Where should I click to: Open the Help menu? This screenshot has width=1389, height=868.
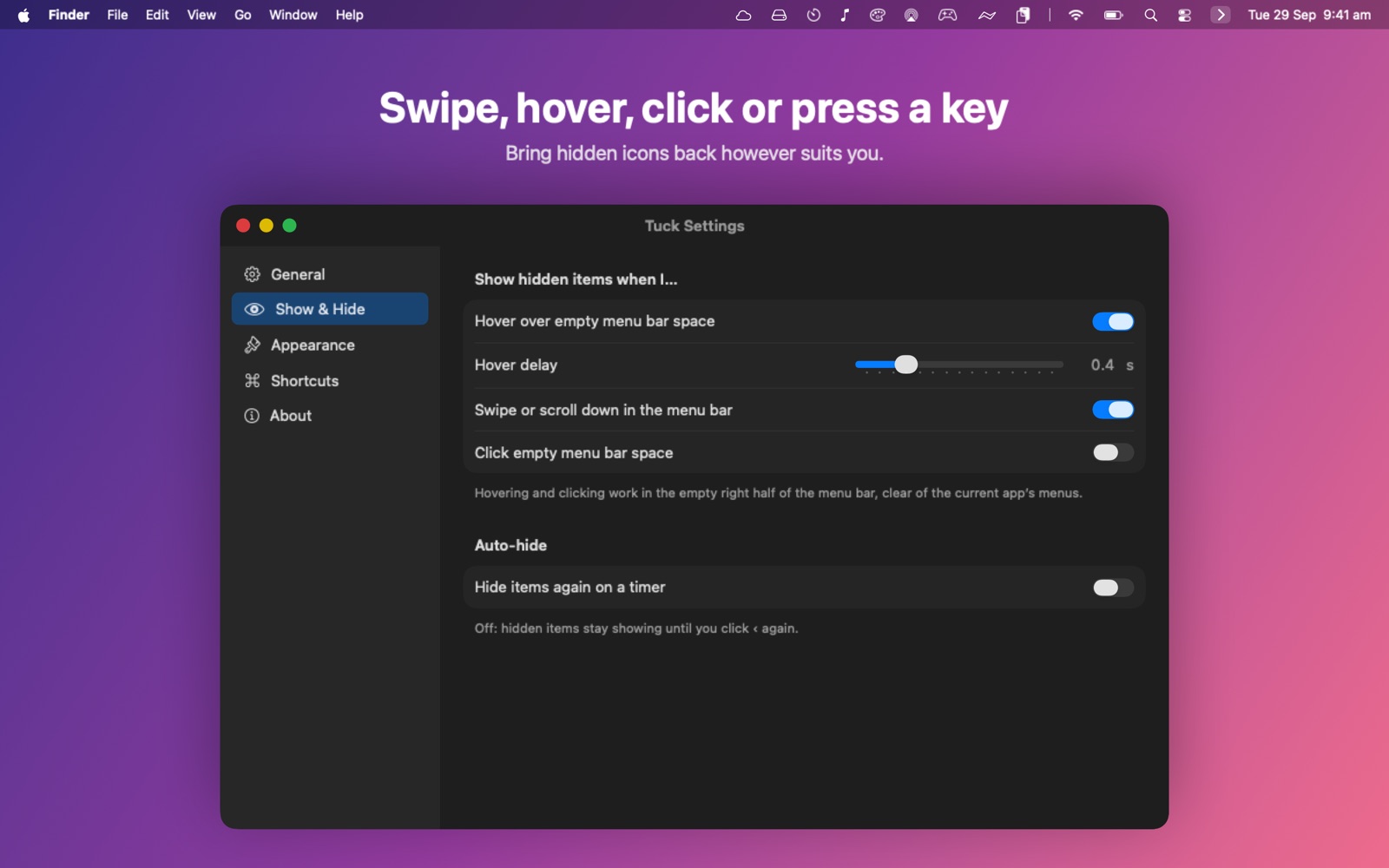coord(349,15)
